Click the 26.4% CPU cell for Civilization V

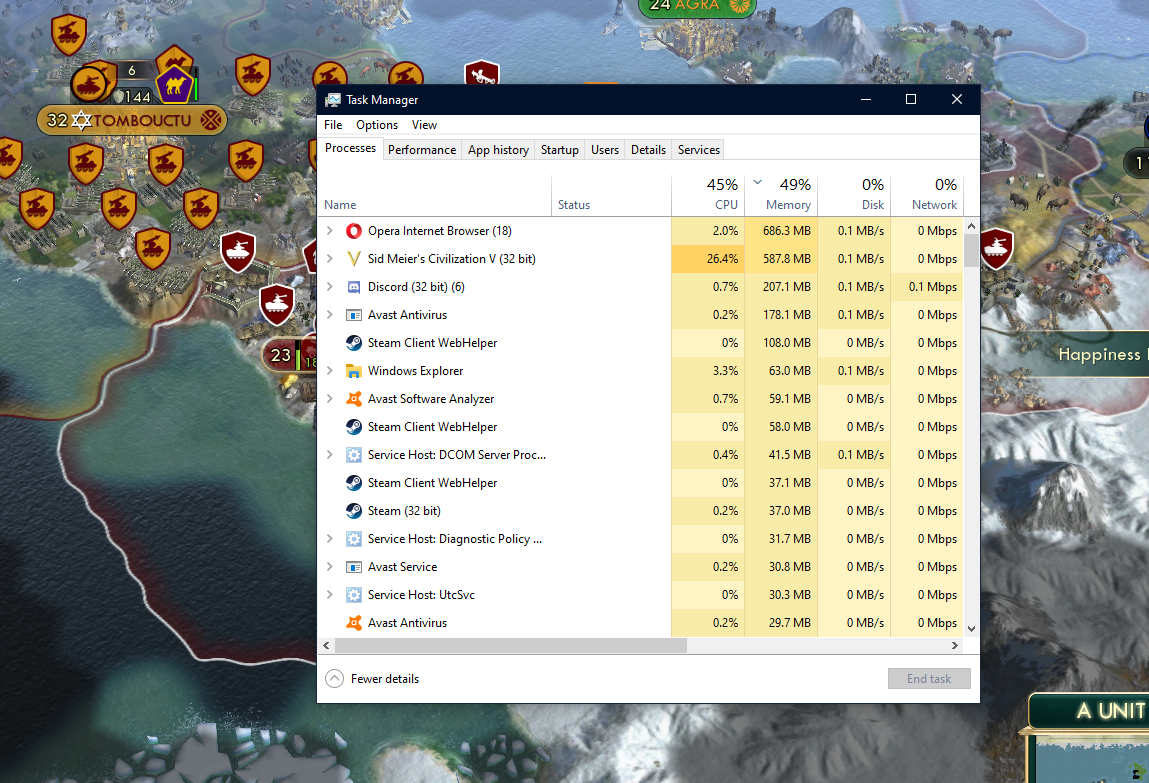coord(708,259)
